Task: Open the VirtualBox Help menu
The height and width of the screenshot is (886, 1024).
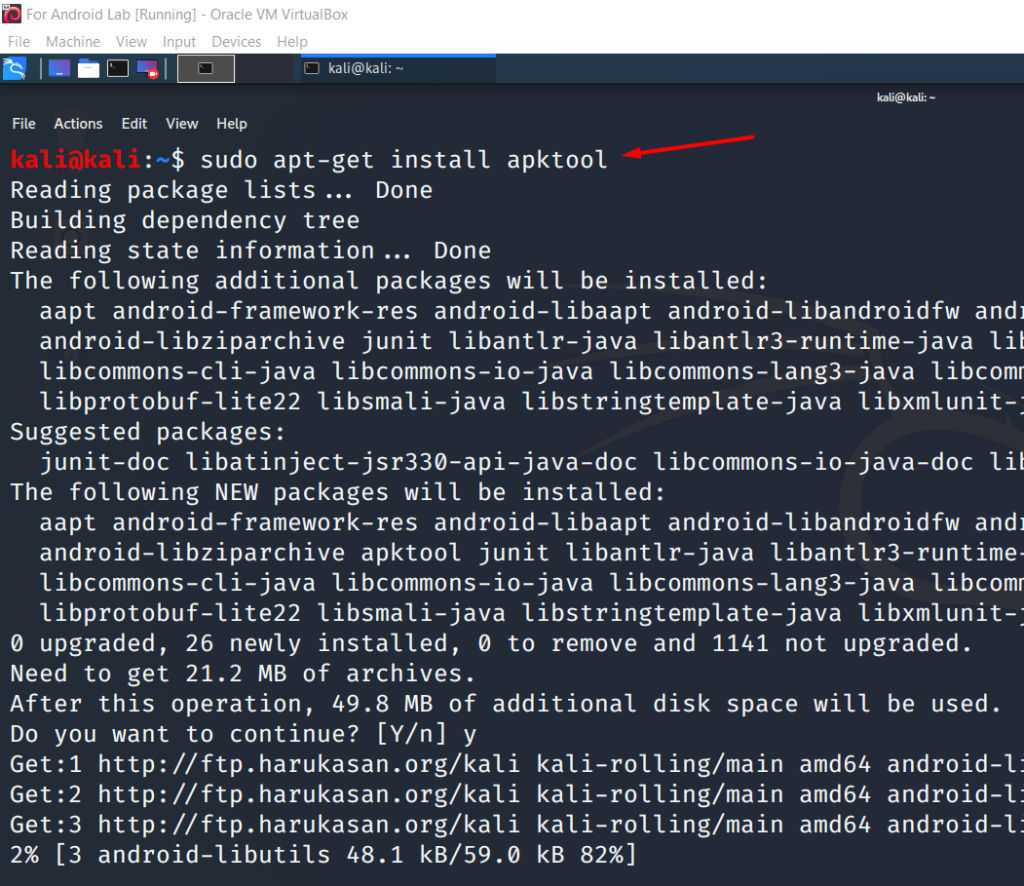Action: point(292,42)
